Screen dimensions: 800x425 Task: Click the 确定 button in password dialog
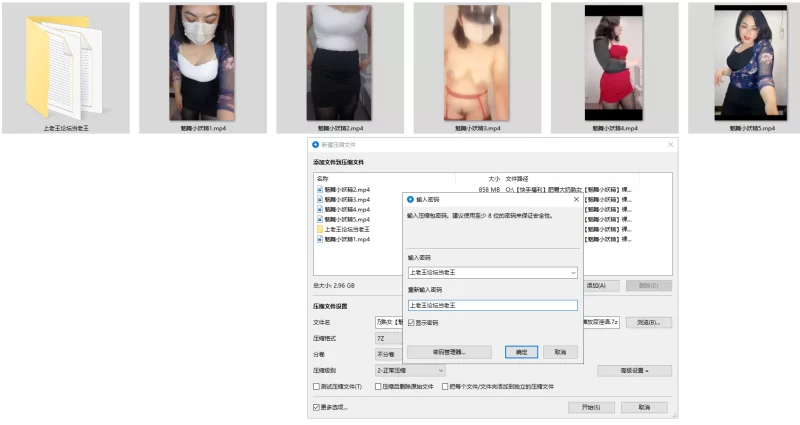(x=521, y=352)
